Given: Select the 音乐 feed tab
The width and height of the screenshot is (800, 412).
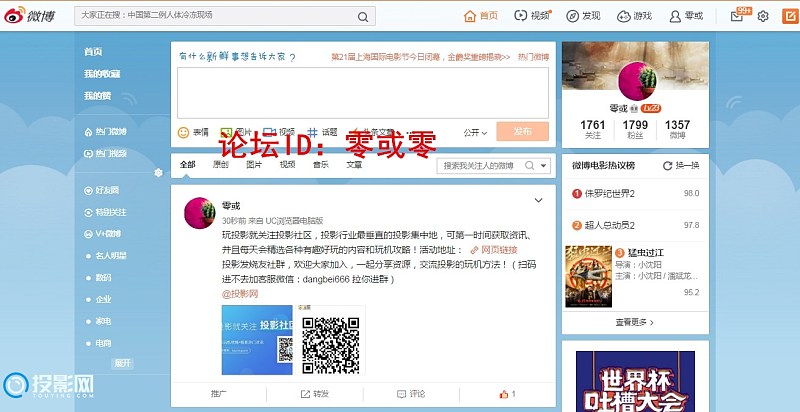Looking at the screenshot, I should point(320,165).
